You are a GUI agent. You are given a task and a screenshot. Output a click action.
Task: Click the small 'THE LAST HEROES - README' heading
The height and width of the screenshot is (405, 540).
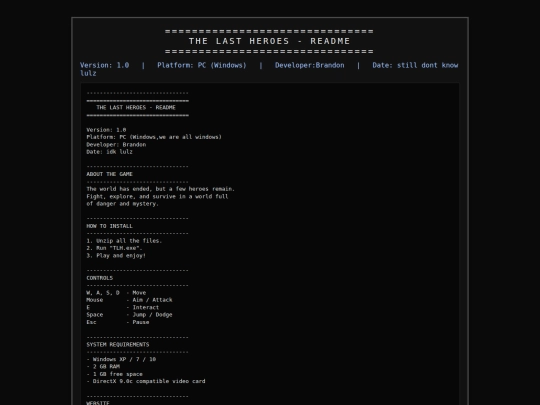coord(136,107)
